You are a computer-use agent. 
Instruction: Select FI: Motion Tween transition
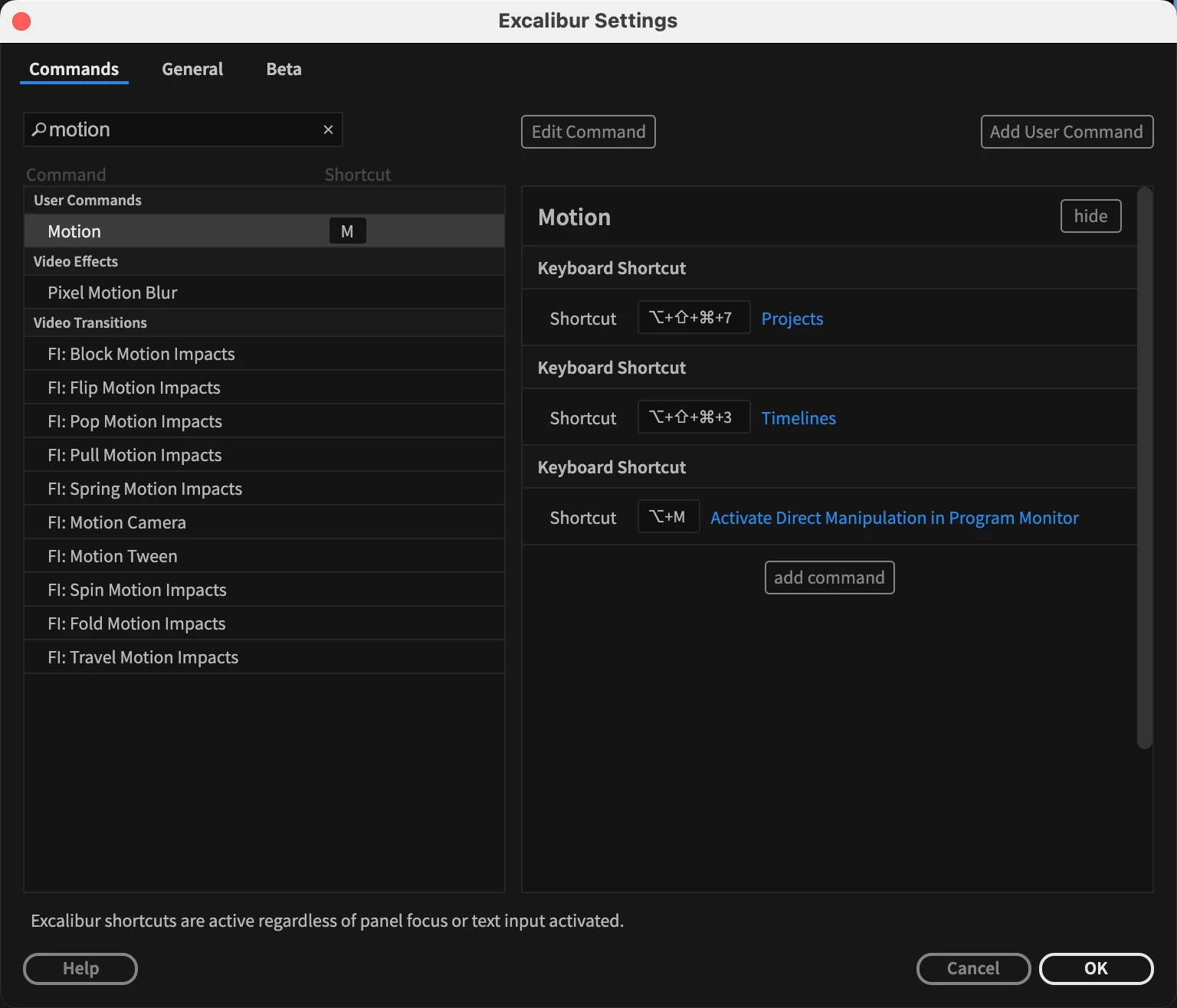tap(264, 556)
